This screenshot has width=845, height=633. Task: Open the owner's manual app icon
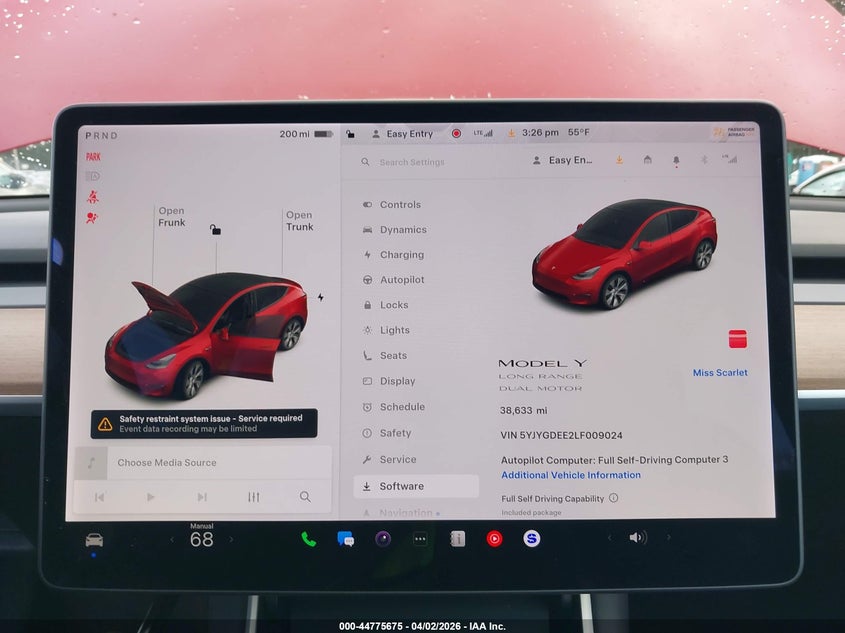(457, 539)
